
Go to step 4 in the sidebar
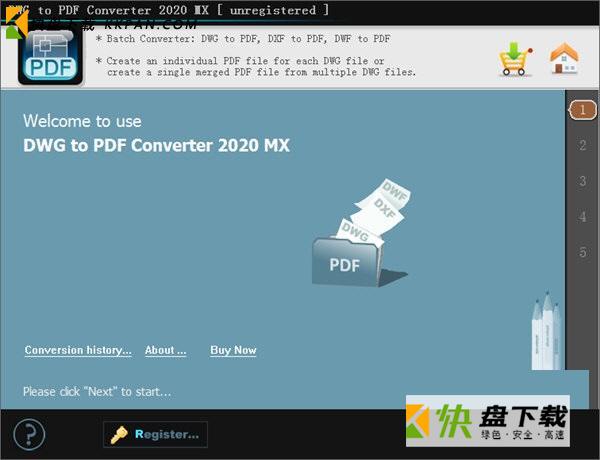click(x=582, y=217)
